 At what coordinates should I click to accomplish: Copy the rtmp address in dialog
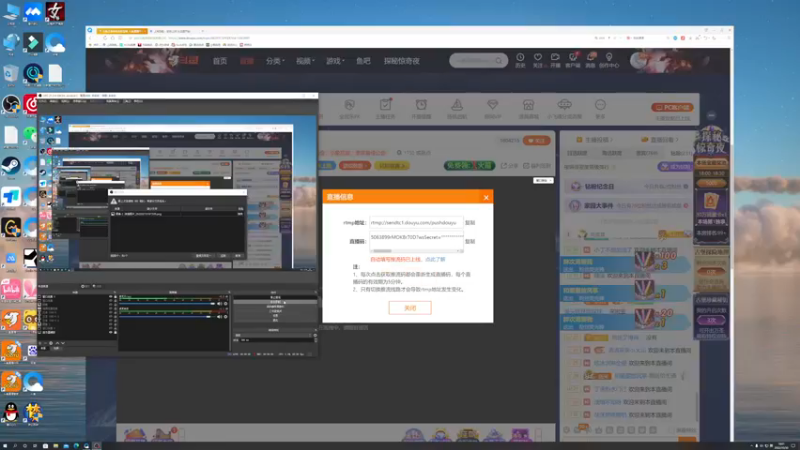tap(470, 223)
